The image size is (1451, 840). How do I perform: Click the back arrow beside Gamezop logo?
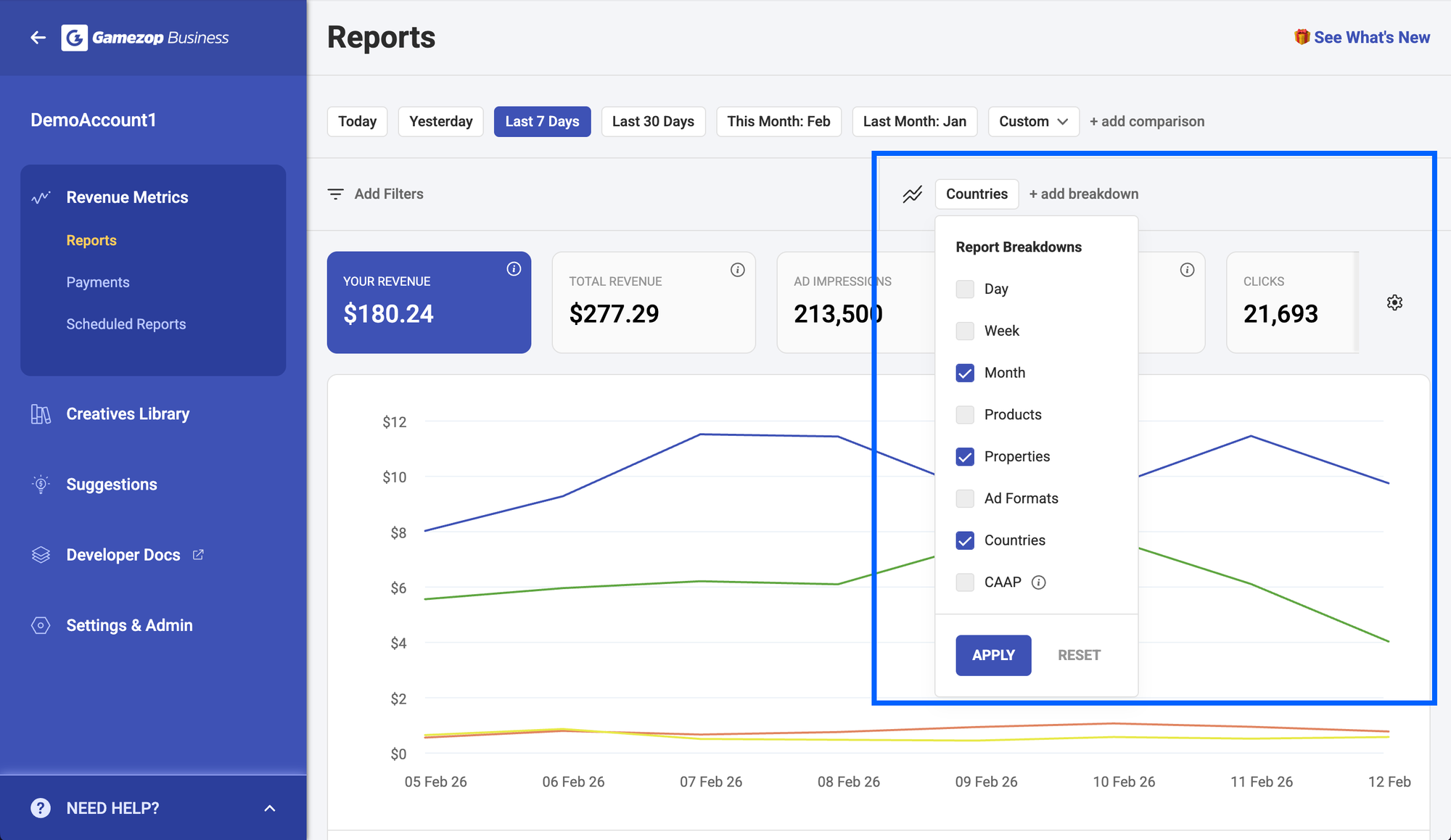[38, 38]
